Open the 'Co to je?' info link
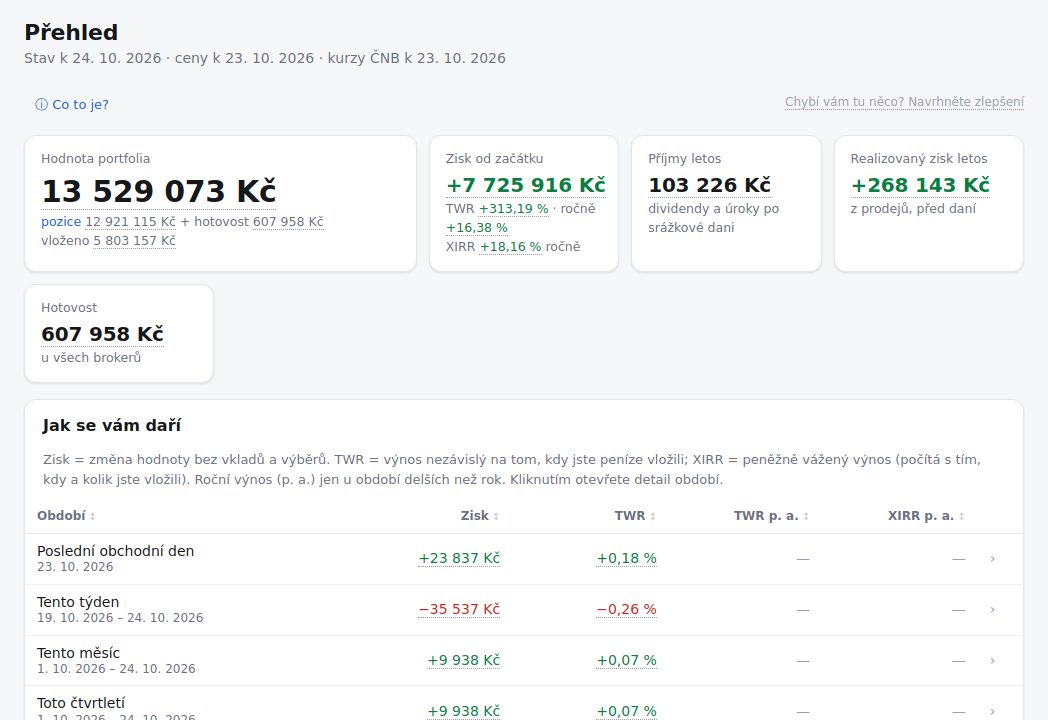This screenshot has height=720, width=1048. click(72, 104)
